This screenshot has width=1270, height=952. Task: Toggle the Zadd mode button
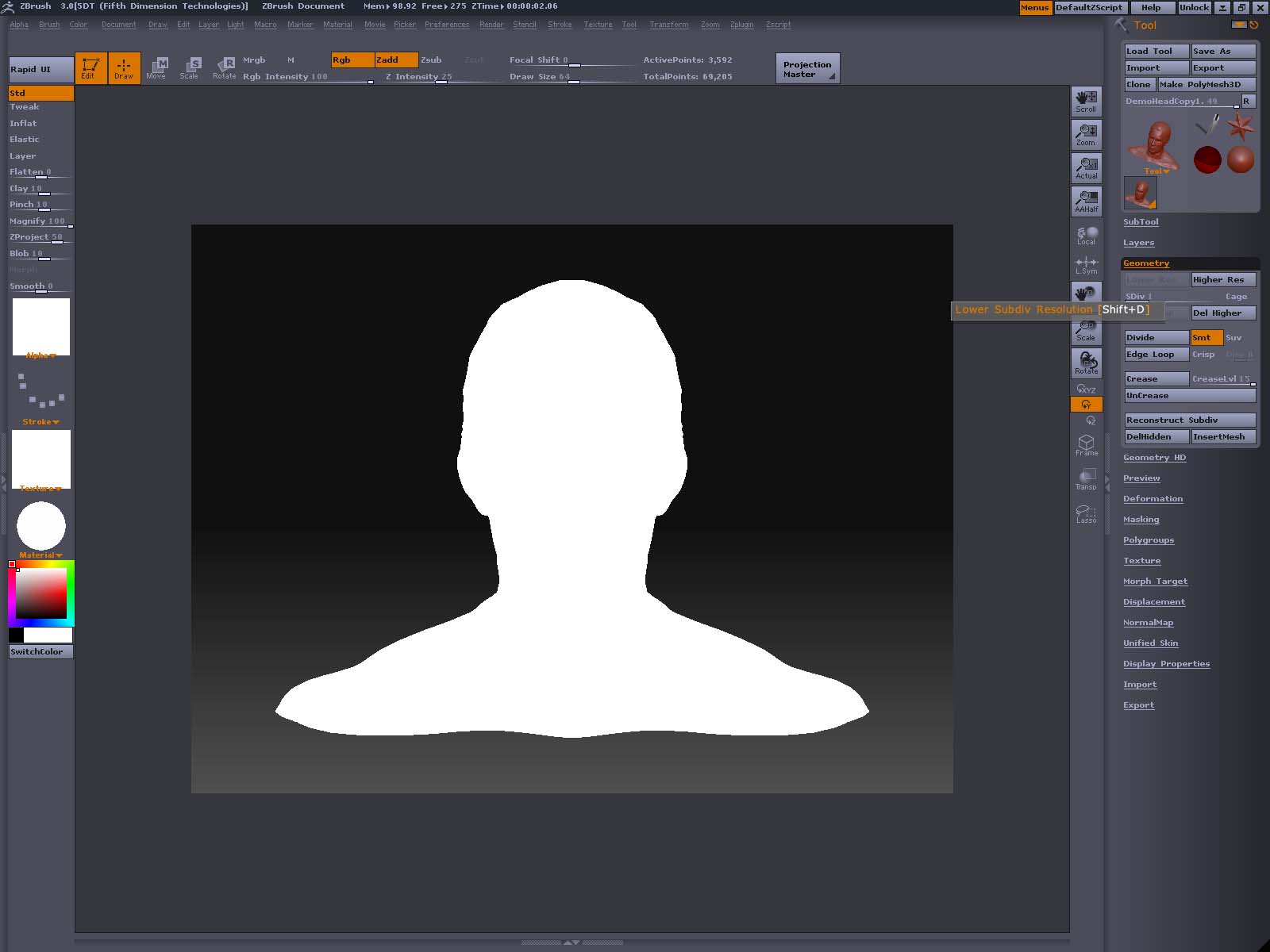395,60
